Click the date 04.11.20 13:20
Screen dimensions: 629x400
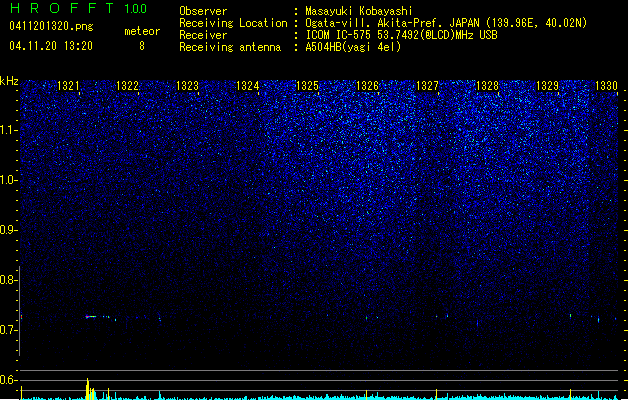click(51, 46)
